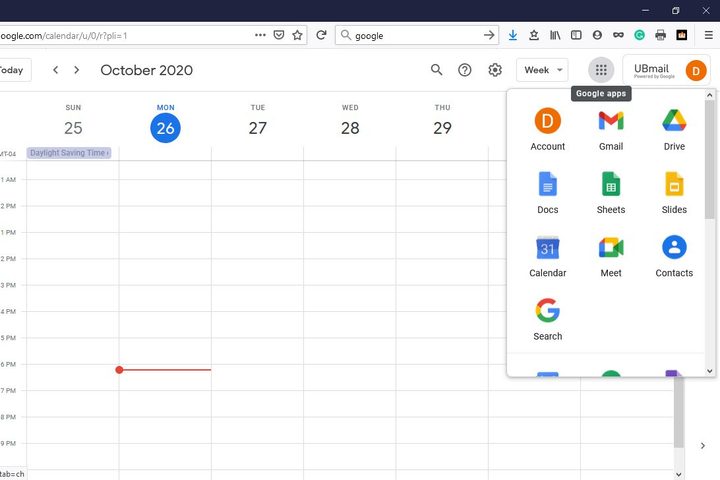Screen dimensions: 720x480
Task: Click the glasses reader extension icon
Action: coord(618,35)
